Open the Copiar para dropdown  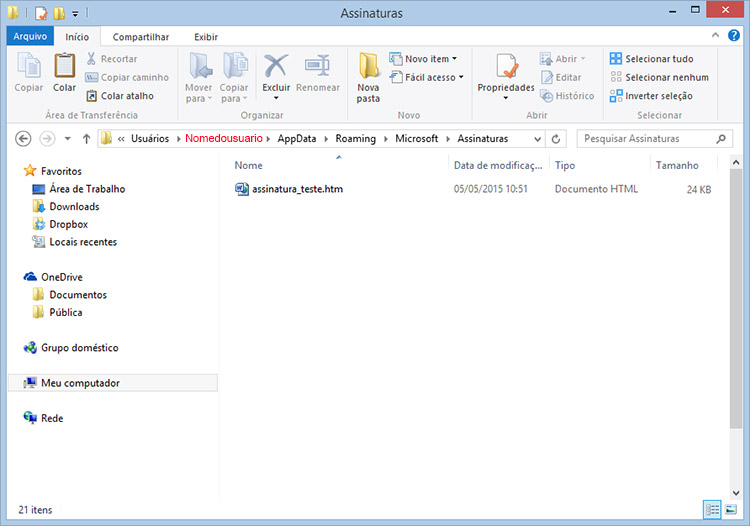click(234, 77)
